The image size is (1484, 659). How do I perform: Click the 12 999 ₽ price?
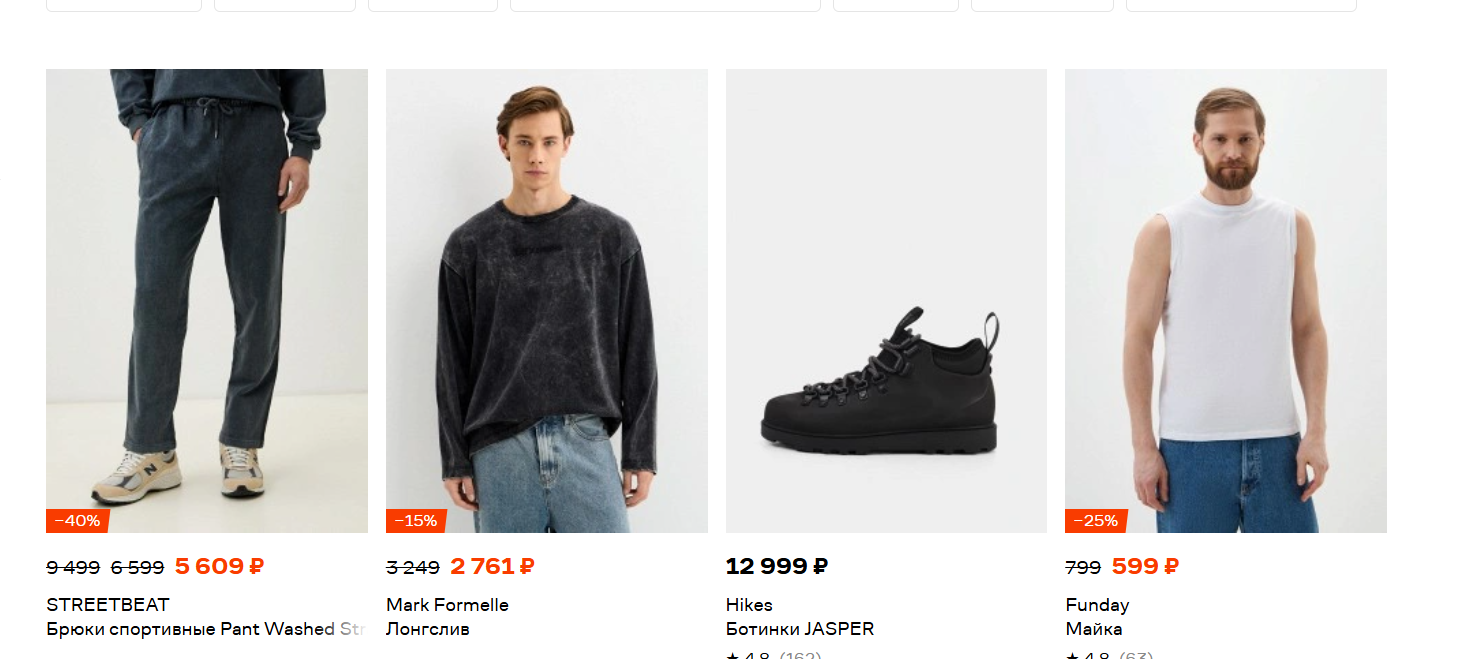point(776,567)
